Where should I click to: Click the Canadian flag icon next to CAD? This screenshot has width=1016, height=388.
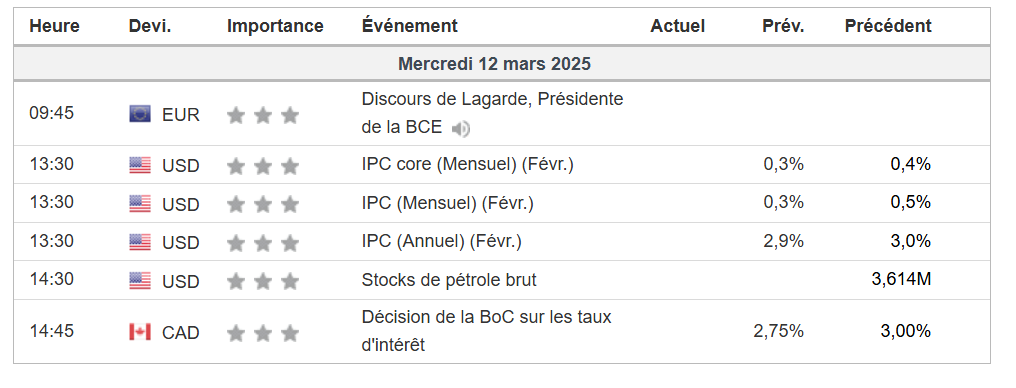[140, 332]
